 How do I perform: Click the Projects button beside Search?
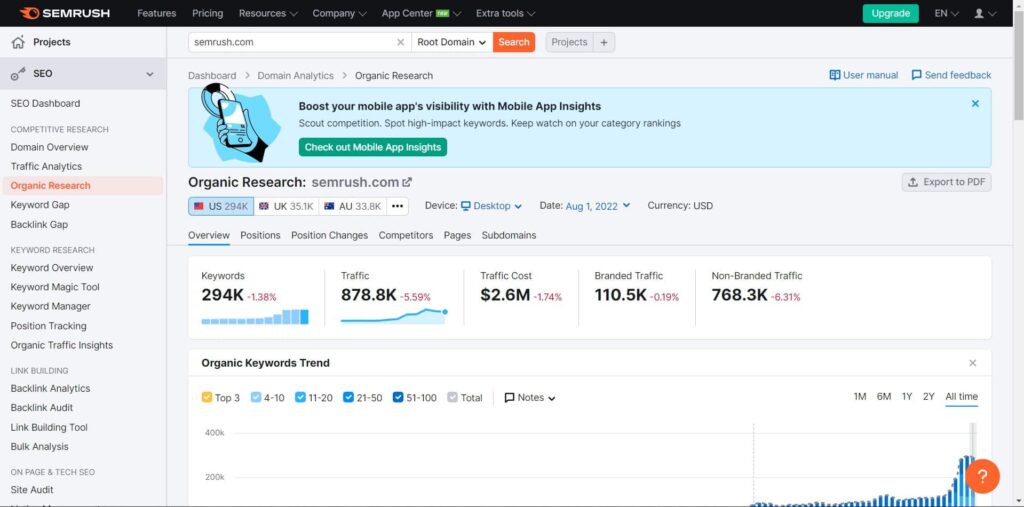coord(569,42)
